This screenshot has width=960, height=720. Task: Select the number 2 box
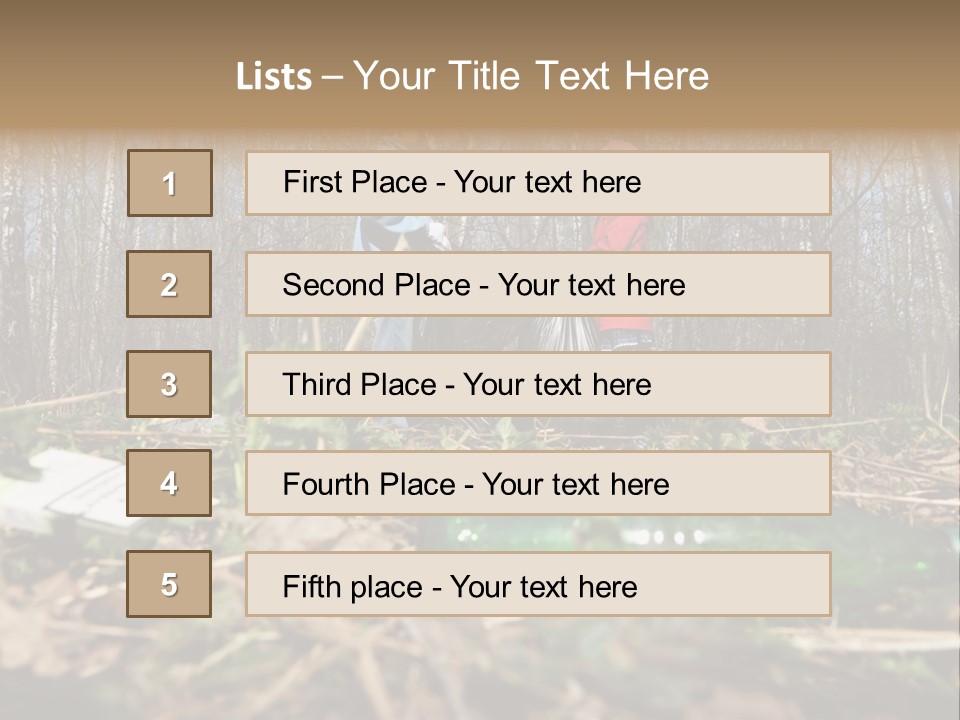click(169, 284)
